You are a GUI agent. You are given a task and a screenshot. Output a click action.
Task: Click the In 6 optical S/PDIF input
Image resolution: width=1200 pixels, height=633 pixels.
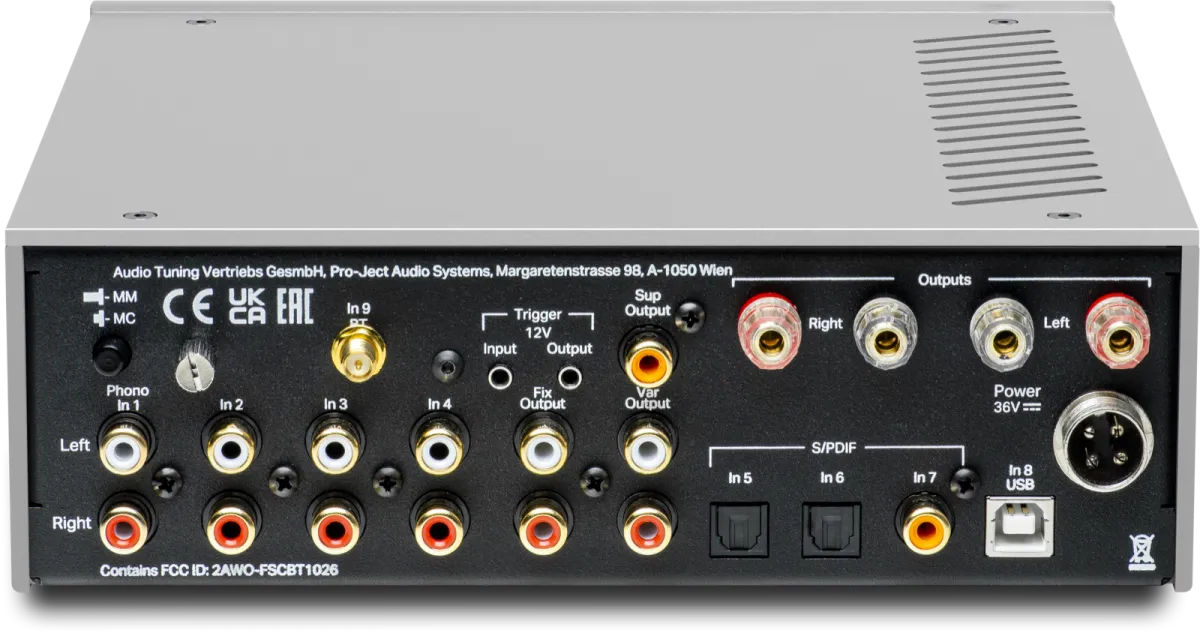click(832, 526)
